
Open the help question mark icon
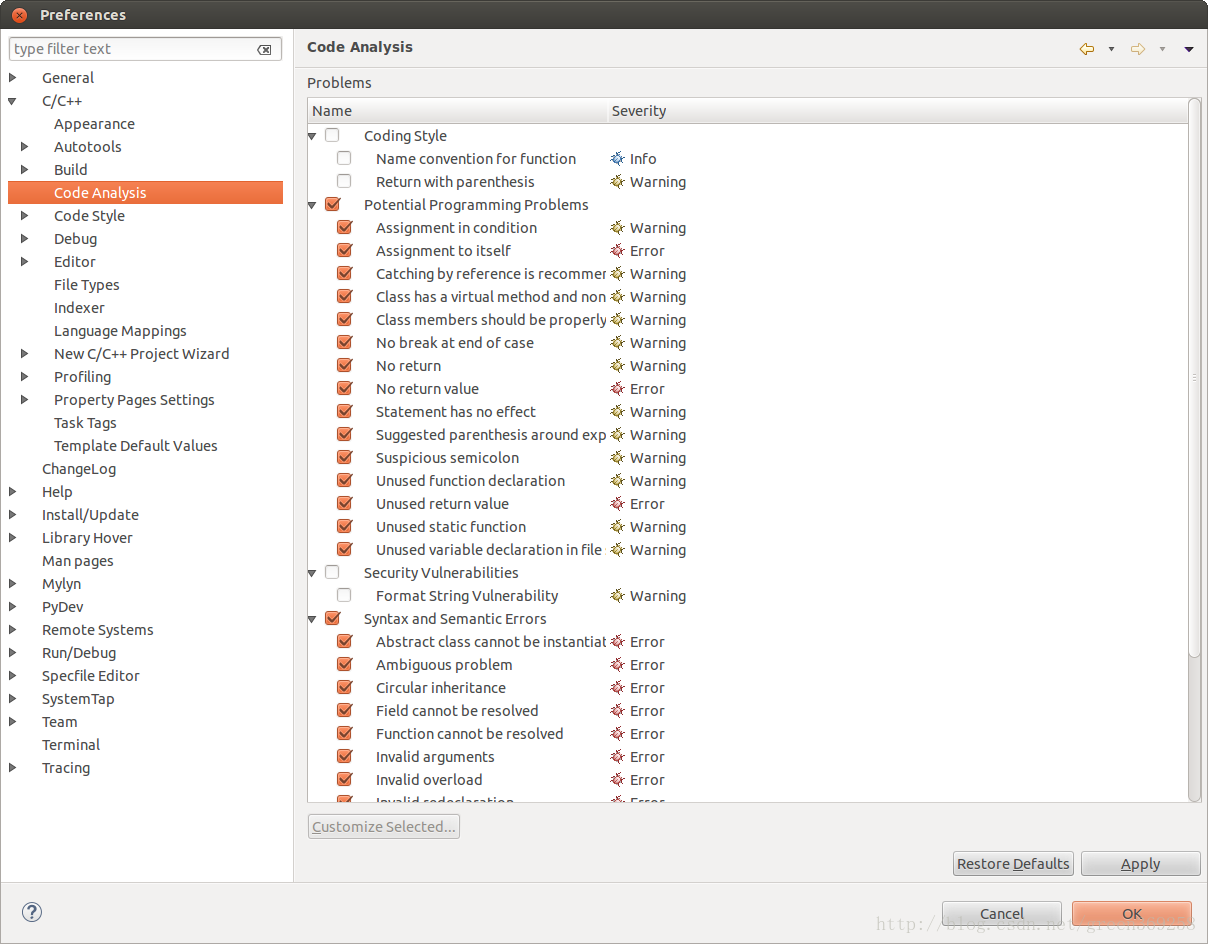[x=32, y=912]
